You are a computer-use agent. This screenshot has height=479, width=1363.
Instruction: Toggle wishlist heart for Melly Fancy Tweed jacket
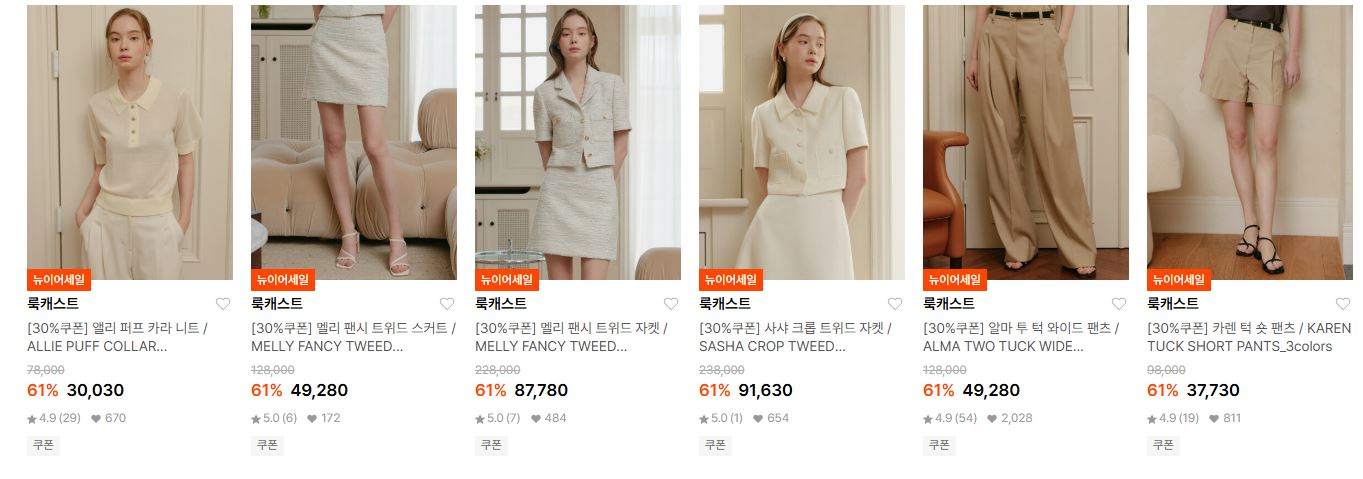(x=671, y=304)
